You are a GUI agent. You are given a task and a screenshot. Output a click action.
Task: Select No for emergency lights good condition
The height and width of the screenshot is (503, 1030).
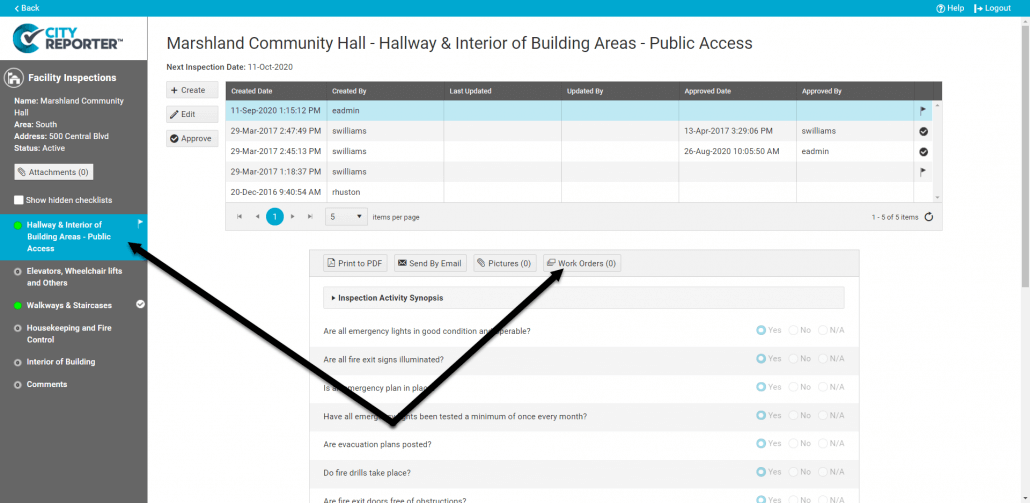coord(795,330)
